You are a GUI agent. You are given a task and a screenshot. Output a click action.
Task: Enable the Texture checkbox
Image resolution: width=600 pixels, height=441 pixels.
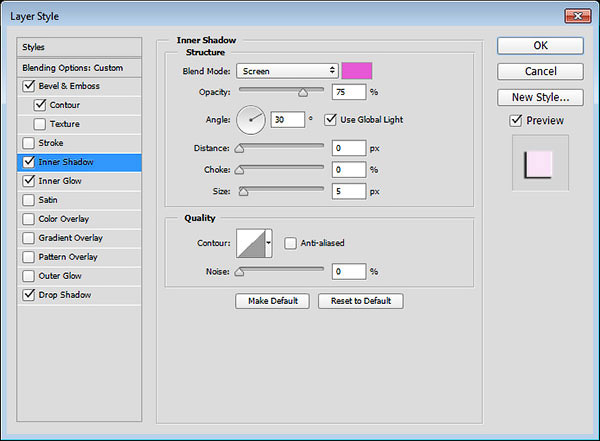(40, 124)
